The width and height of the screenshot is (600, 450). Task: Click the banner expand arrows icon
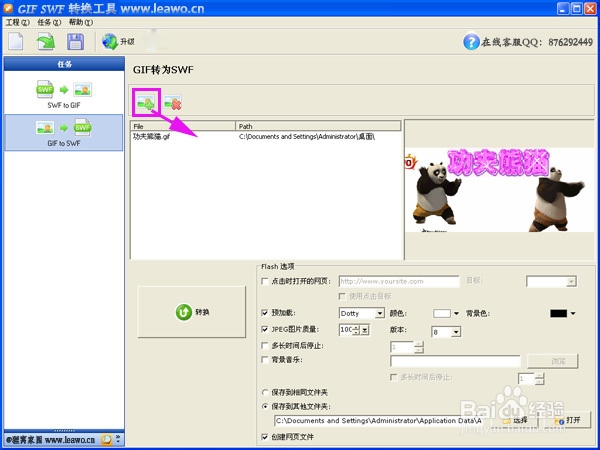(x=118, y=439)
